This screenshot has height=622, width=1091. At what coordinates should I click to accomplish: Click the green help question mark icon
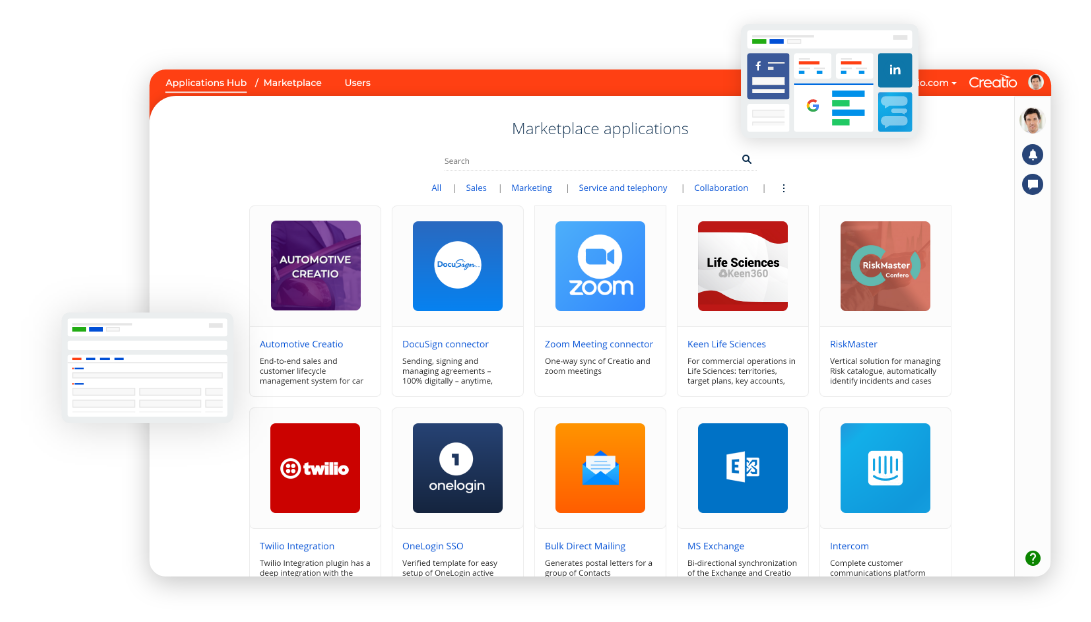pyautogui.click(x=1033, y=558)
